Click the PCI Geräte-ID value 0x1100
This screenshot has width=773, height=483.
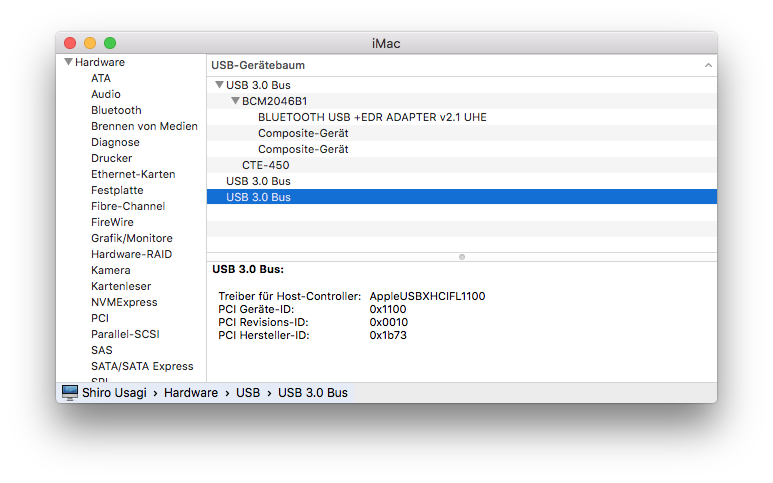(x=387, y=309)
